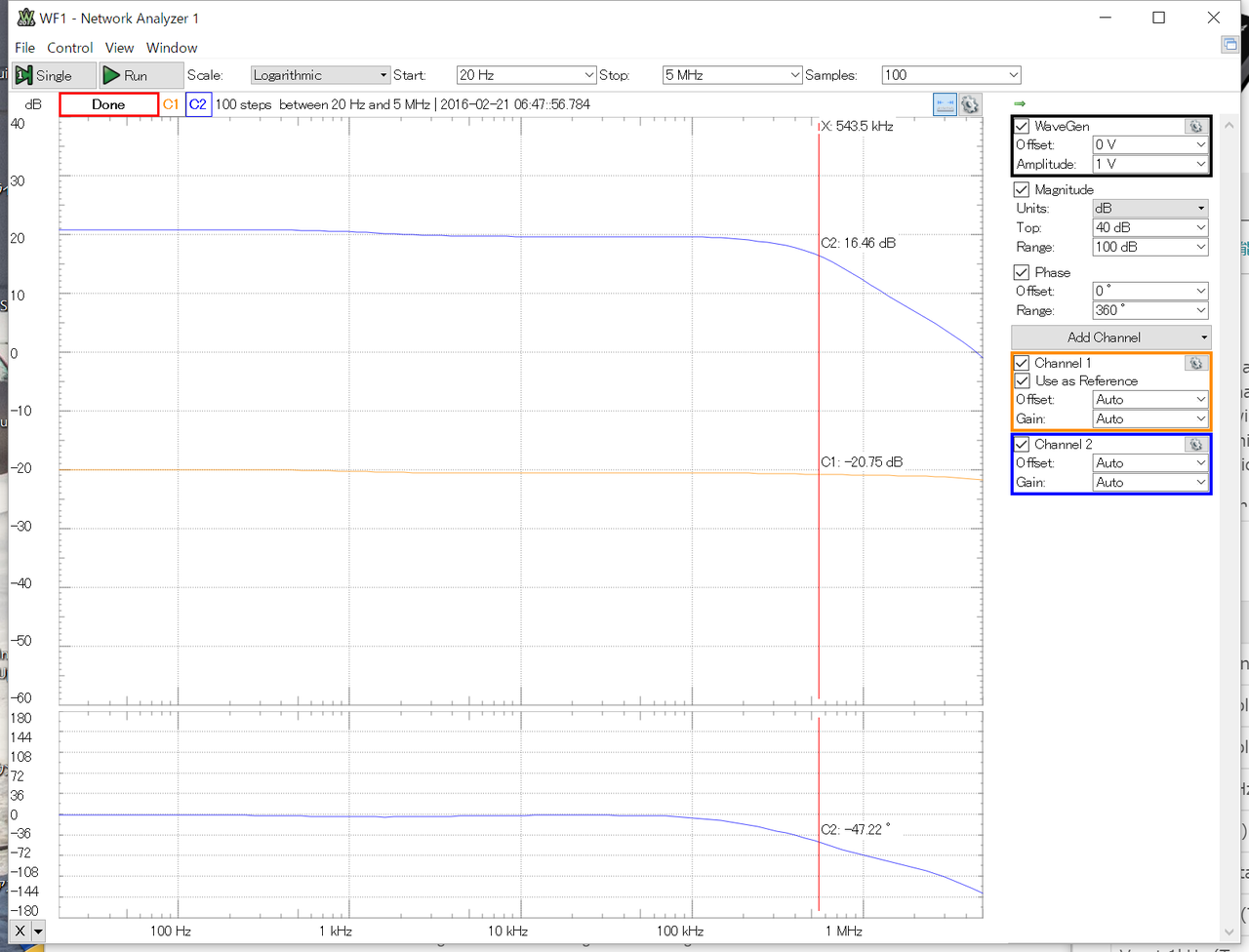
Task: Open the Scale Logarithmic dropdown
Action: pyautogui.click(x=320, y=75)
